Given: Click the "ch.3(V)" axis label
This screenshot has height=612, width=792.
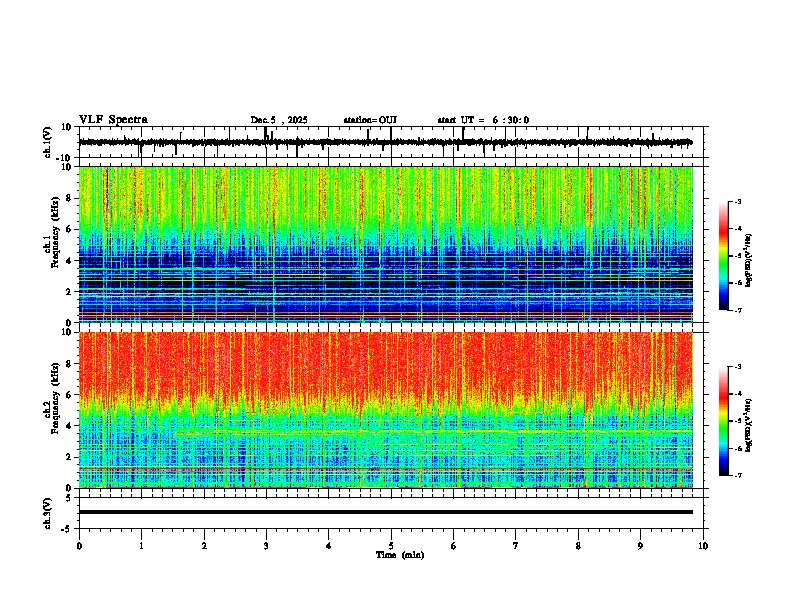Looking at the screenshot, I should point(48,513).
